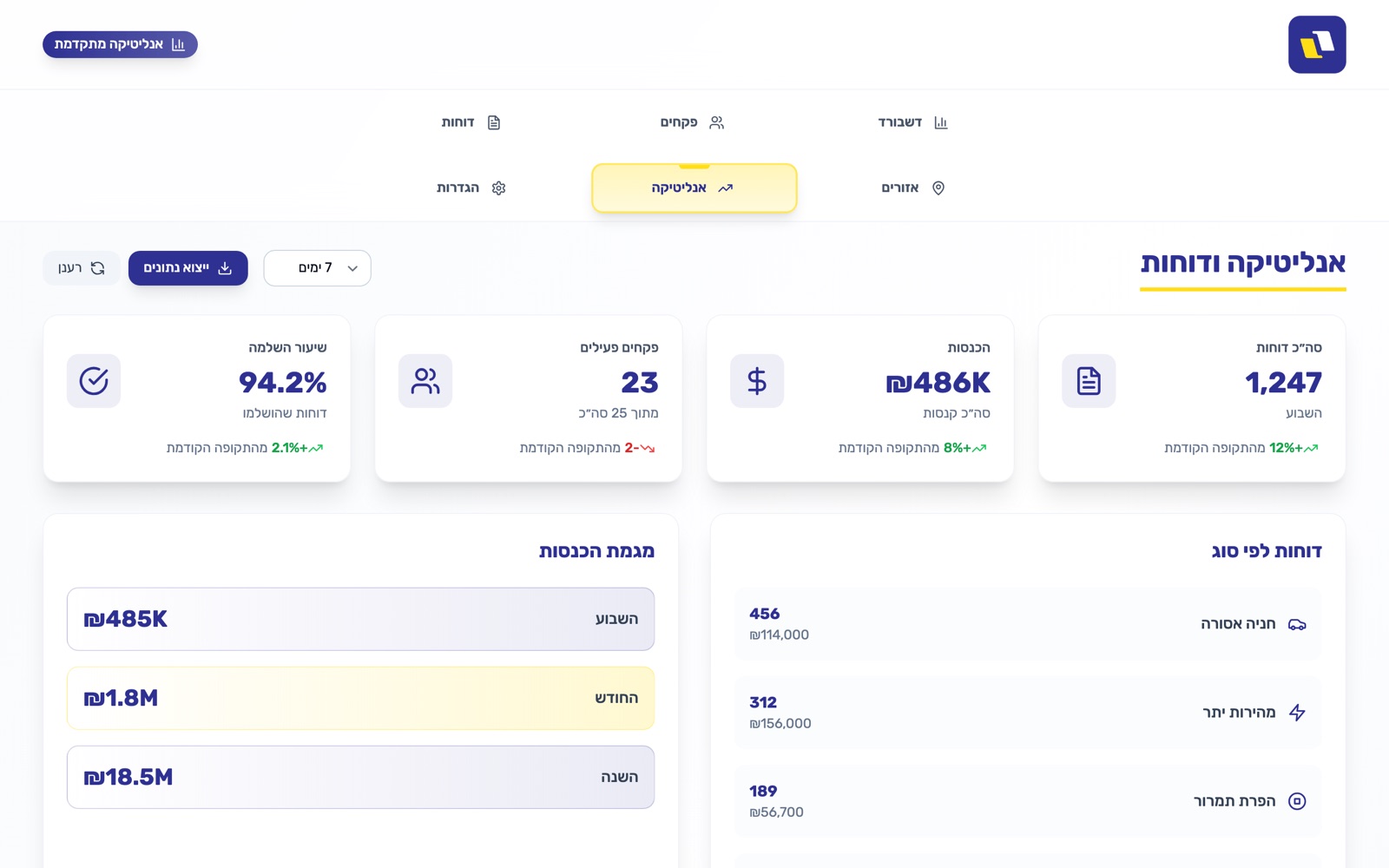Screen dimensions: 1389x868
Task: Click the car icon for חניה אסורה
Action: 1297,624
